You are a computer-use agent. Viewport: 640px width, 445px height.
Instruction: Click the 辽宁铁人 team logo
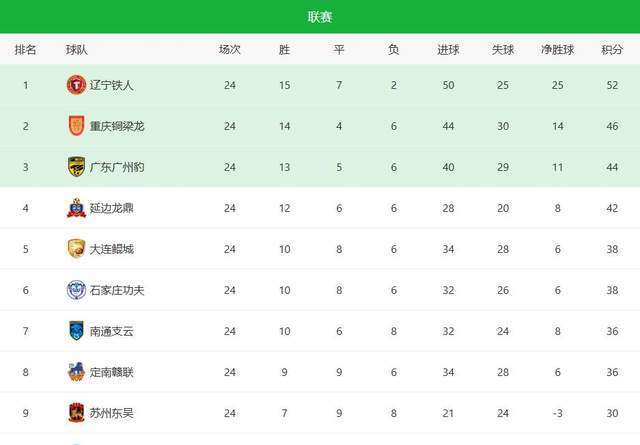pos(76,85)
